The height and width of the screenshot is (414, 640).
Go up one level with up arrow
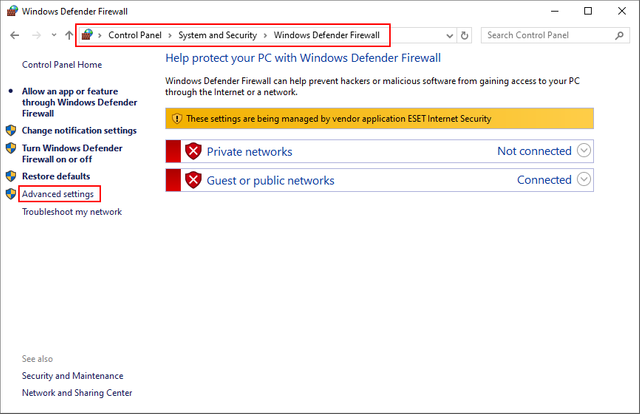(69, 36)
